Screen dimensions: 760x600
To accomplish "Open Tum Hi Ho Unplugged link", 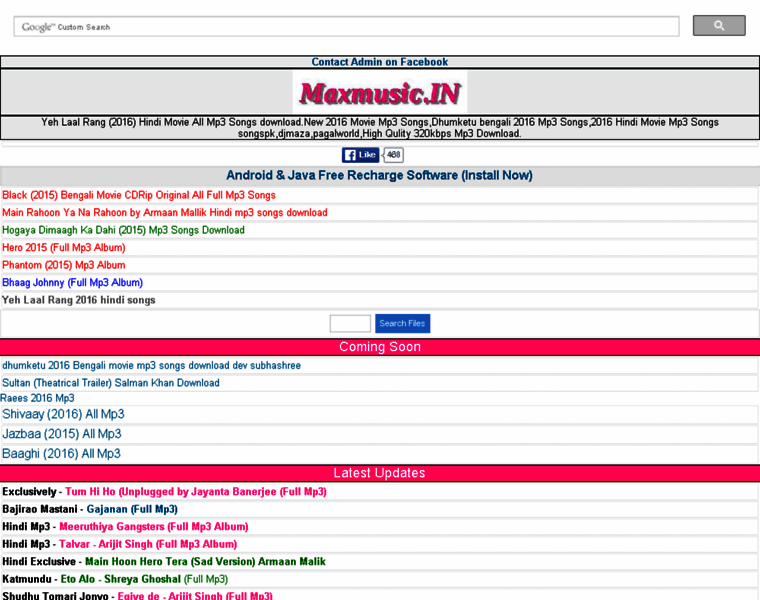I will point(196,492).
